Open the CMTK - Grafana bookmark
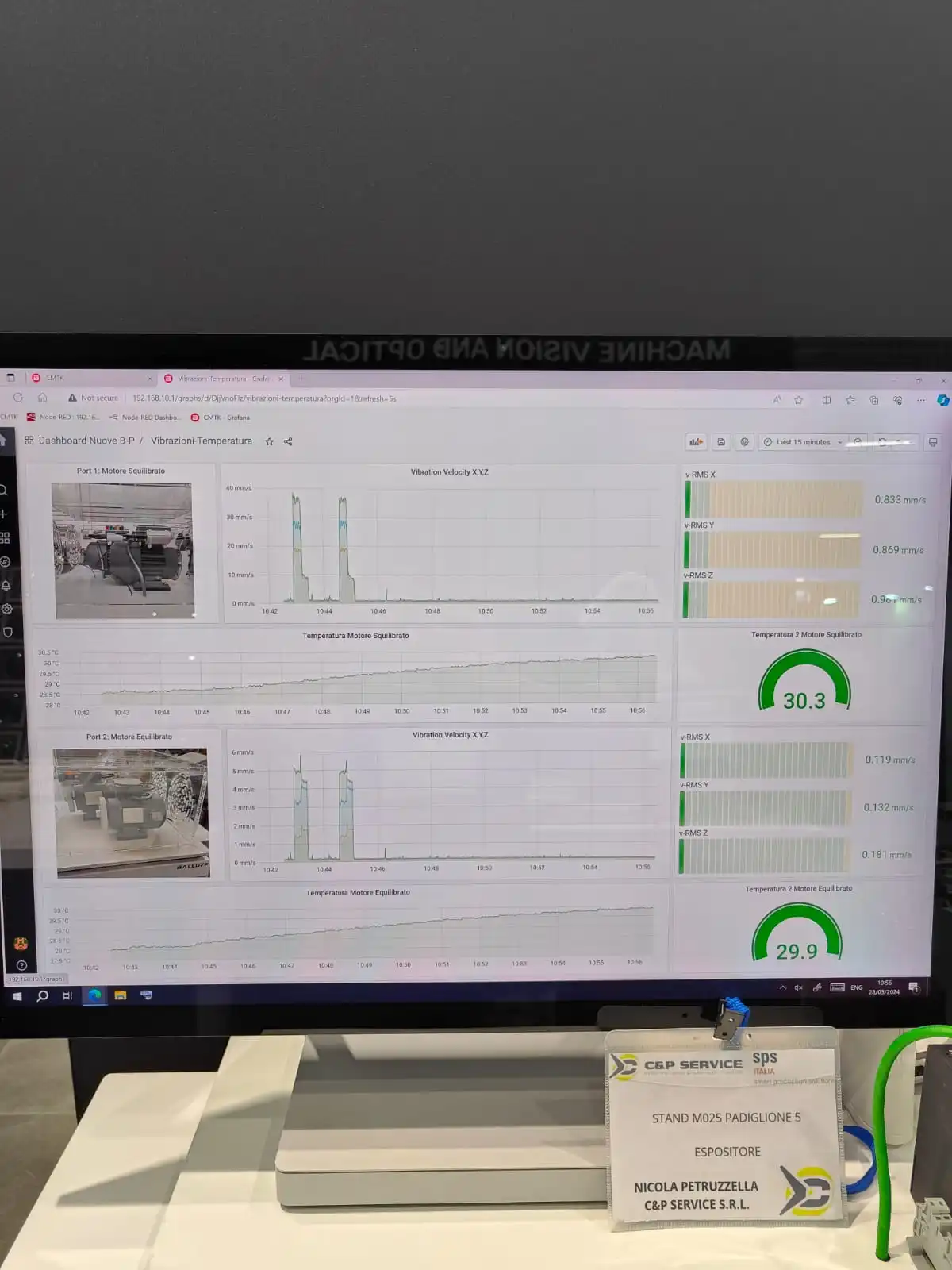Screen dimensions: 952x1270 pos(221,418)
